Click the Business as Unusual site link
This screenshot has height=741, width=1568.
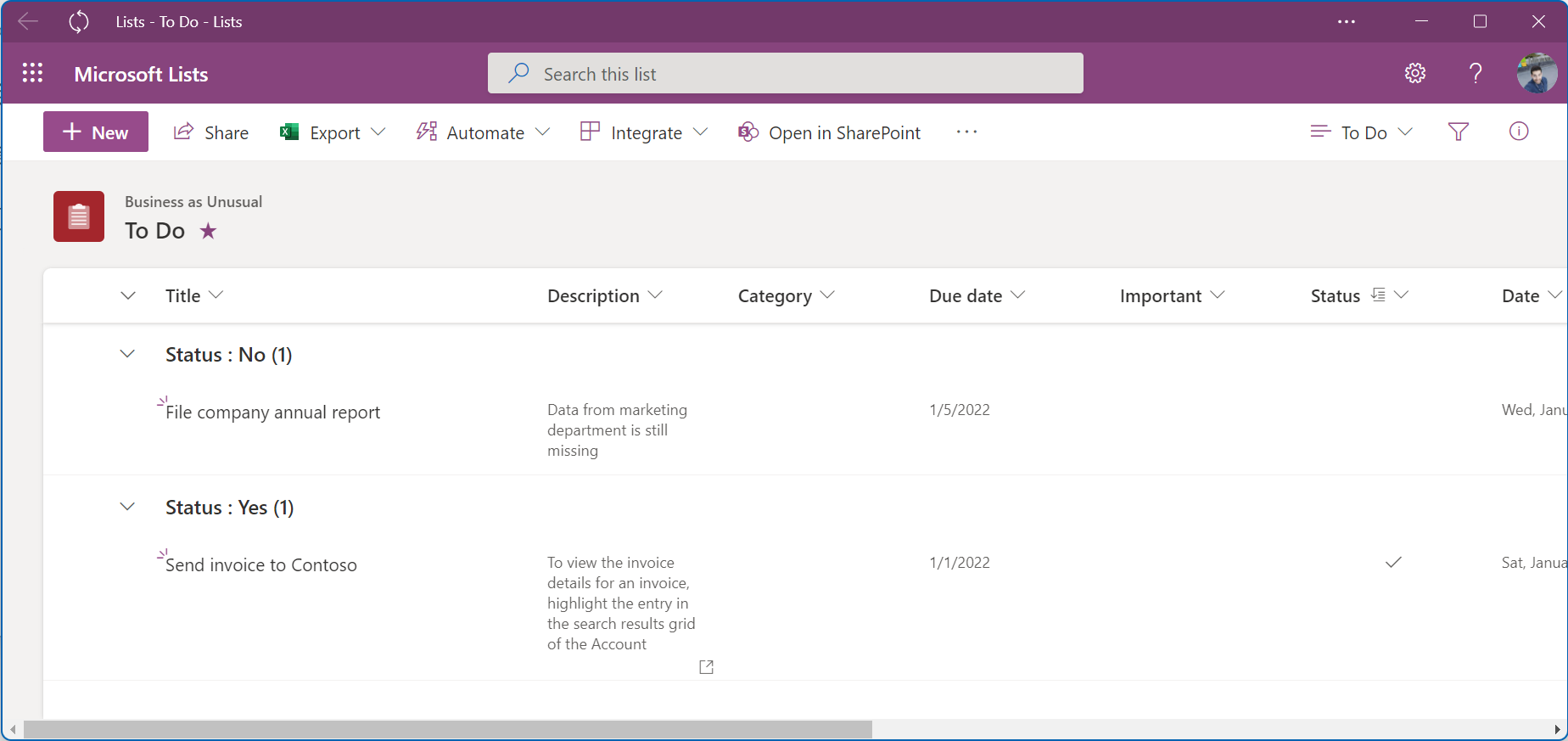[x=193, y=202]
